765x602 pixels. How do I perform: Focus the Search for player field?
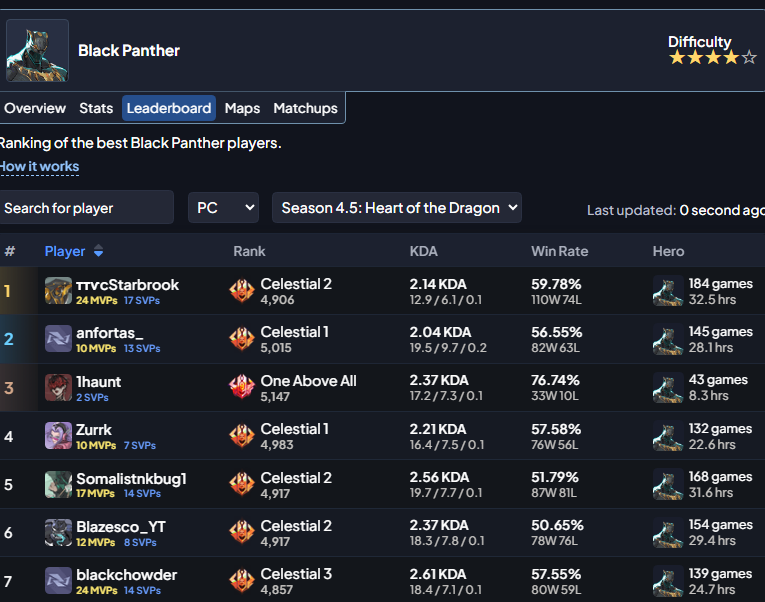point(86,207)
